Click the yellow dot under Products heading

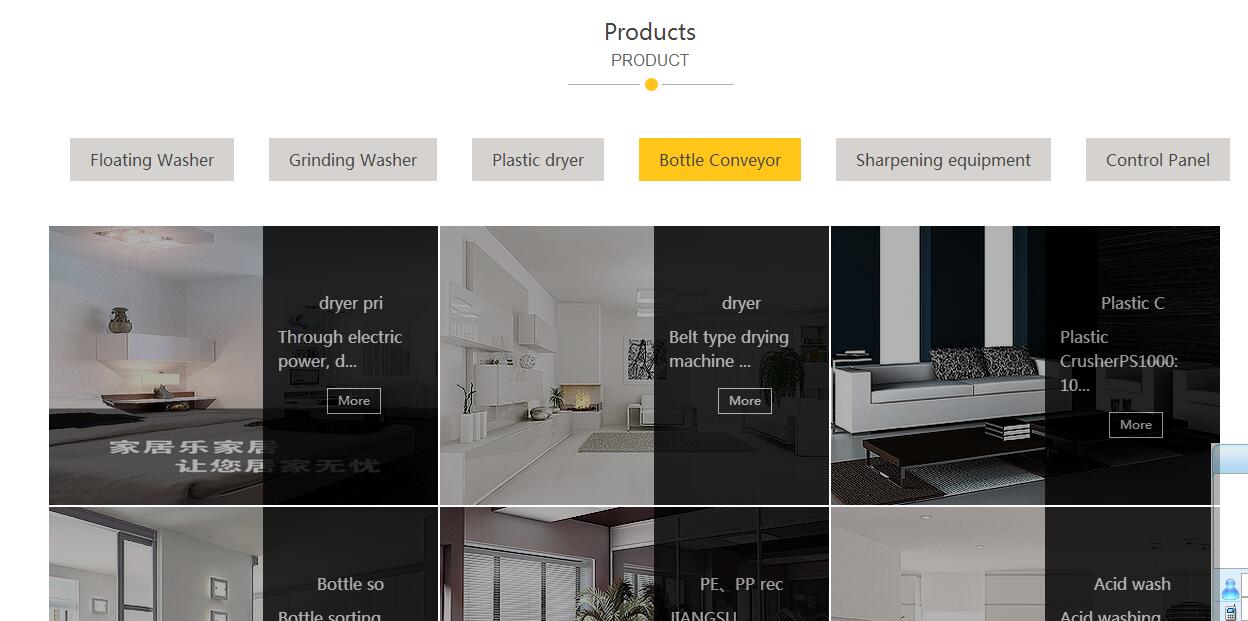[651, 84]
